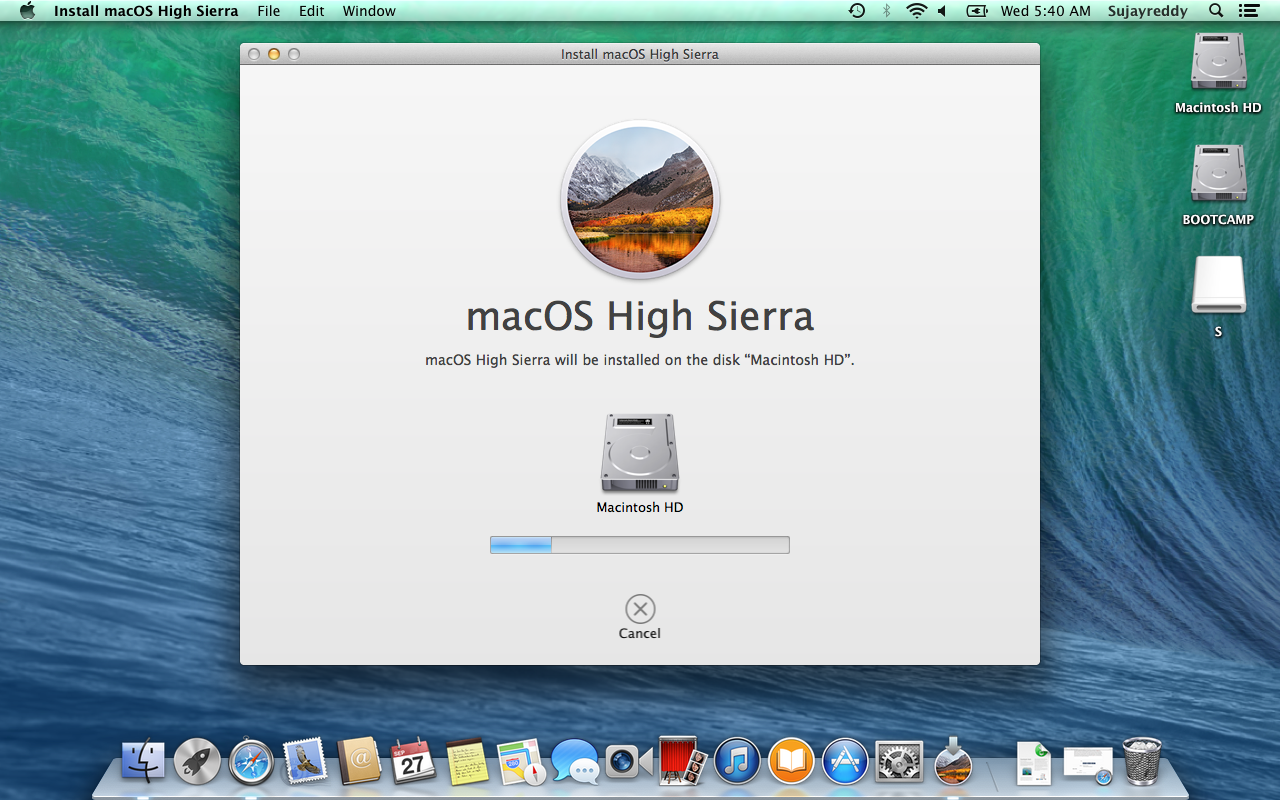Open the Apple menu
This screenshot has width=1280, height=800.
(27, 11)
